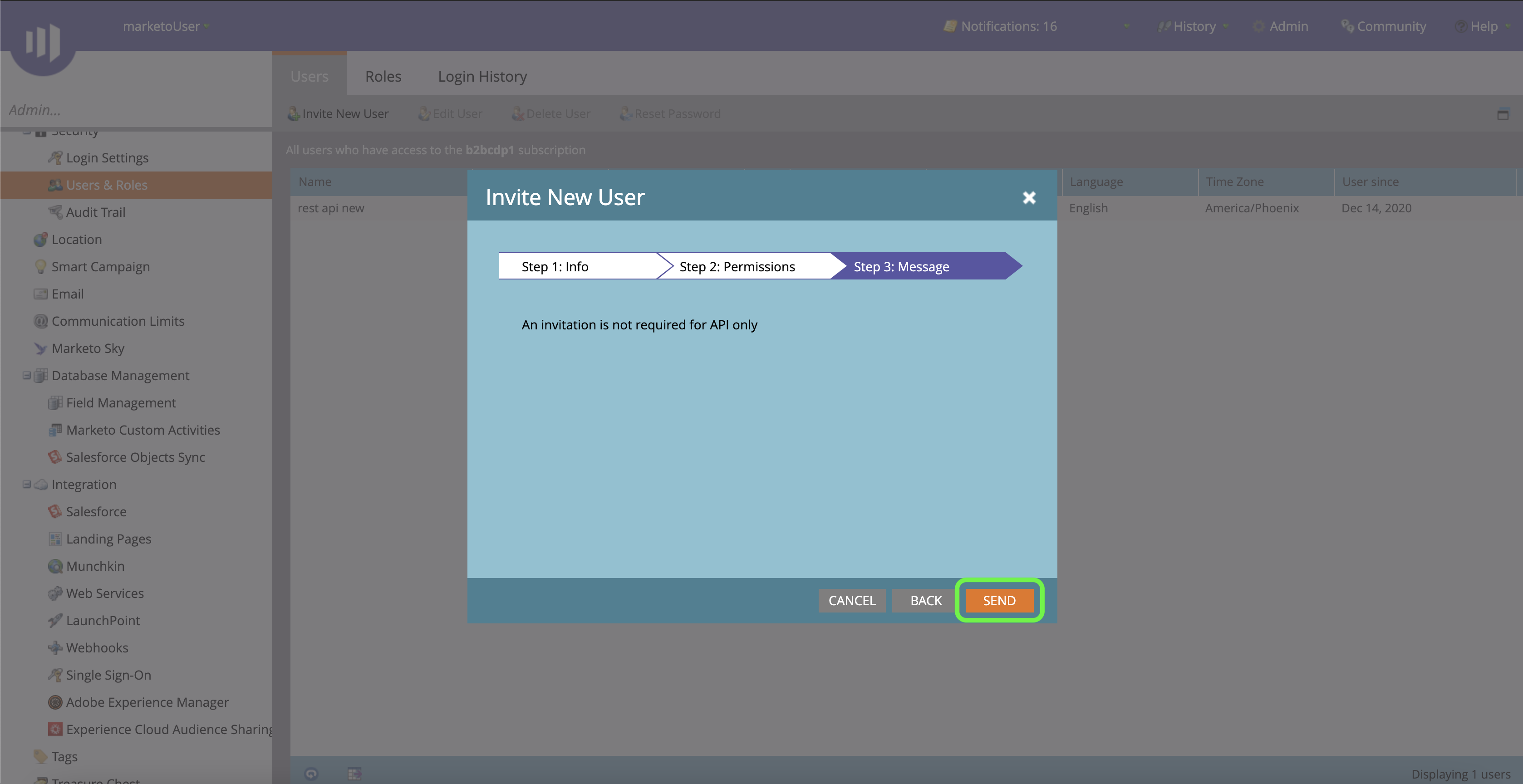Click the refresh icon in bottom bar
Screen dimensions: 1523x784
coord(311,774)
